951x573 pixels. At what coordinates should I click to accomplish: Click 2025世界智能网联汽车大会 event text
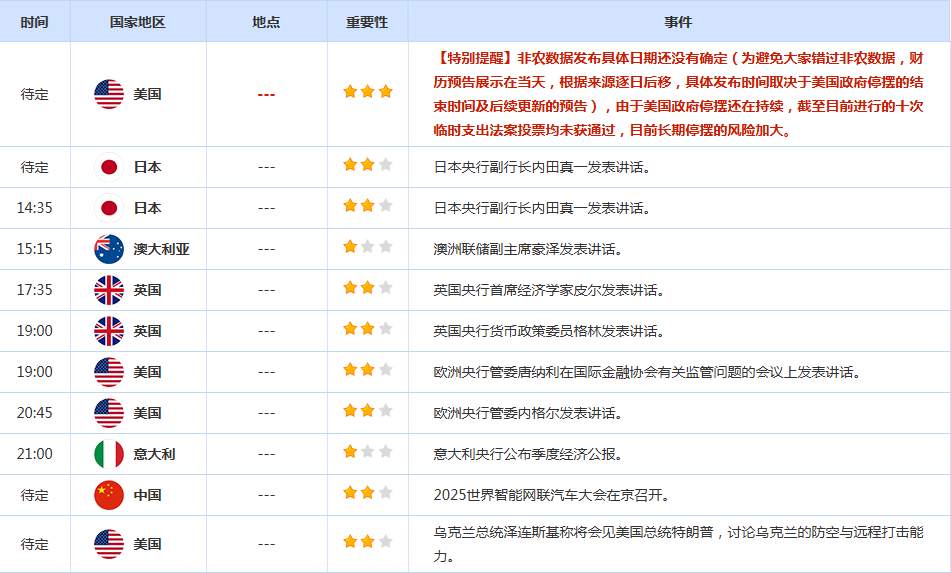click(551, 495)
